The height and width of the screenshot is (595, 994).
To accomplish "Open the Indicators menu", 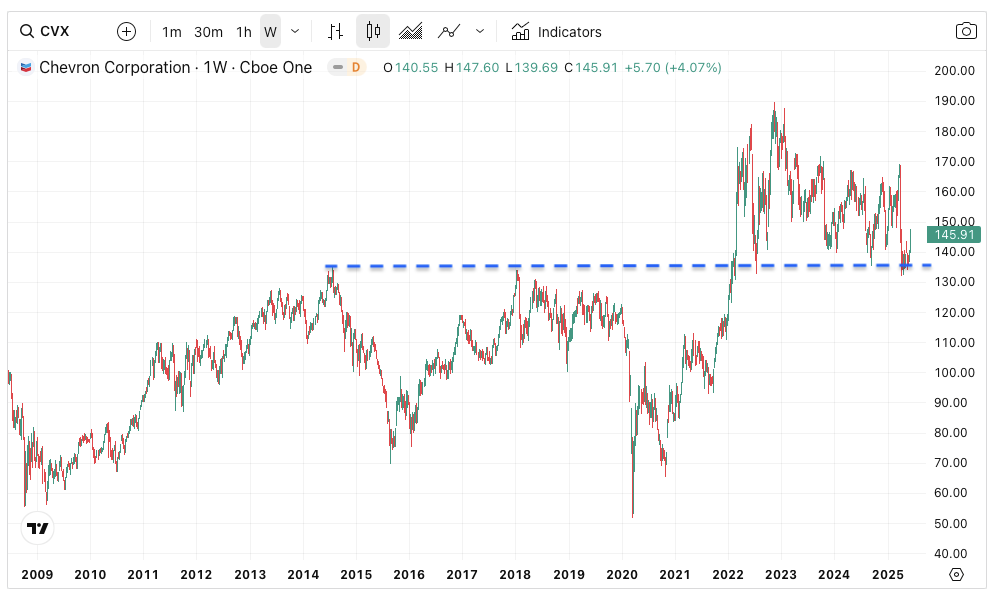I will coord(557,32).
